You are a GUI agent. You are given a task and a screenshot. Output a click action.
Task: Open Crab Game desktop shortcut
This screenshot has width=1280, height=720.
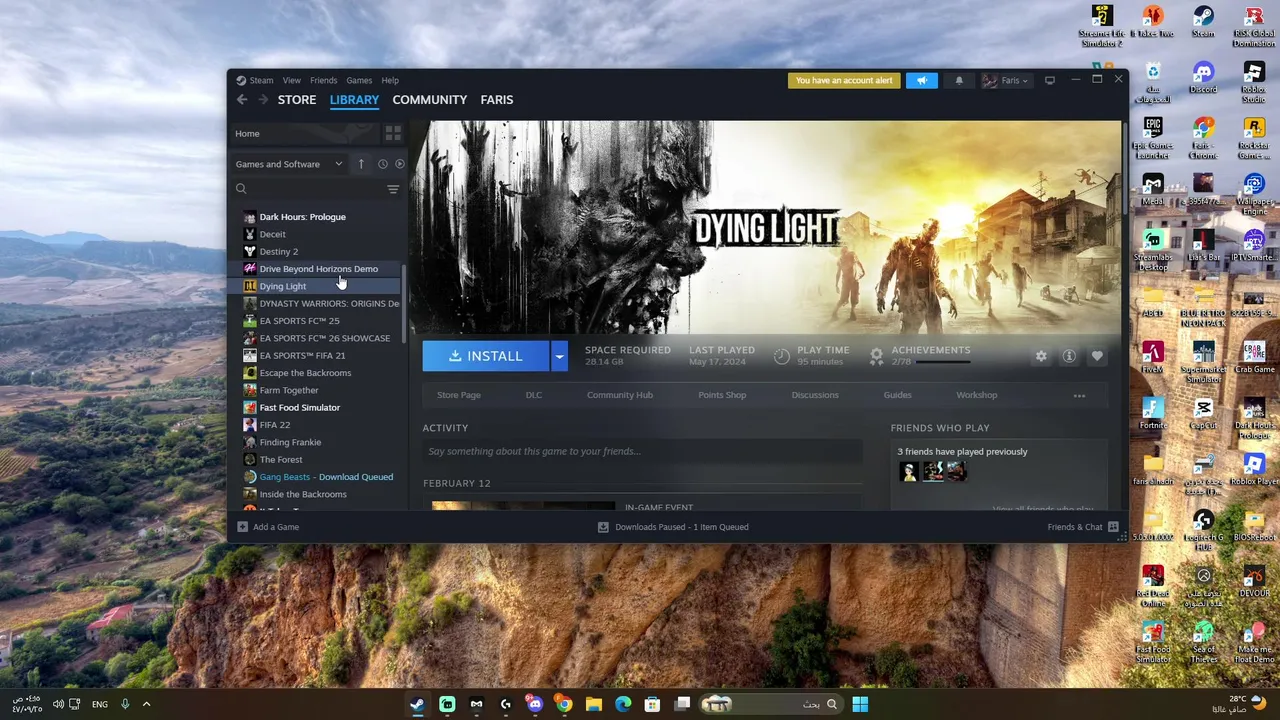[1254, 358]
